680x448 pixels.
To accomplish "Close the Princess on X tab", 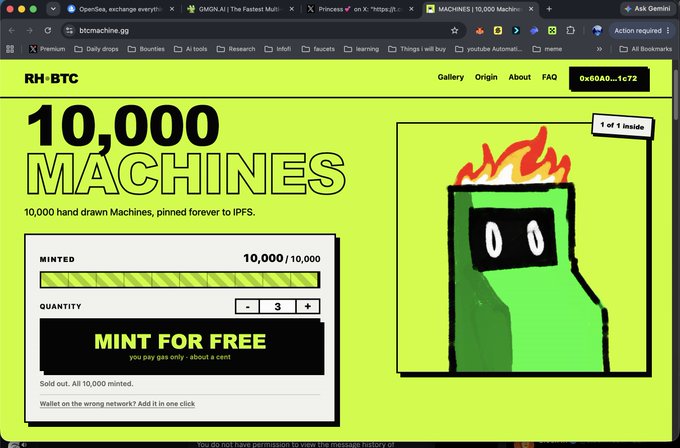I will coord(411,9).
